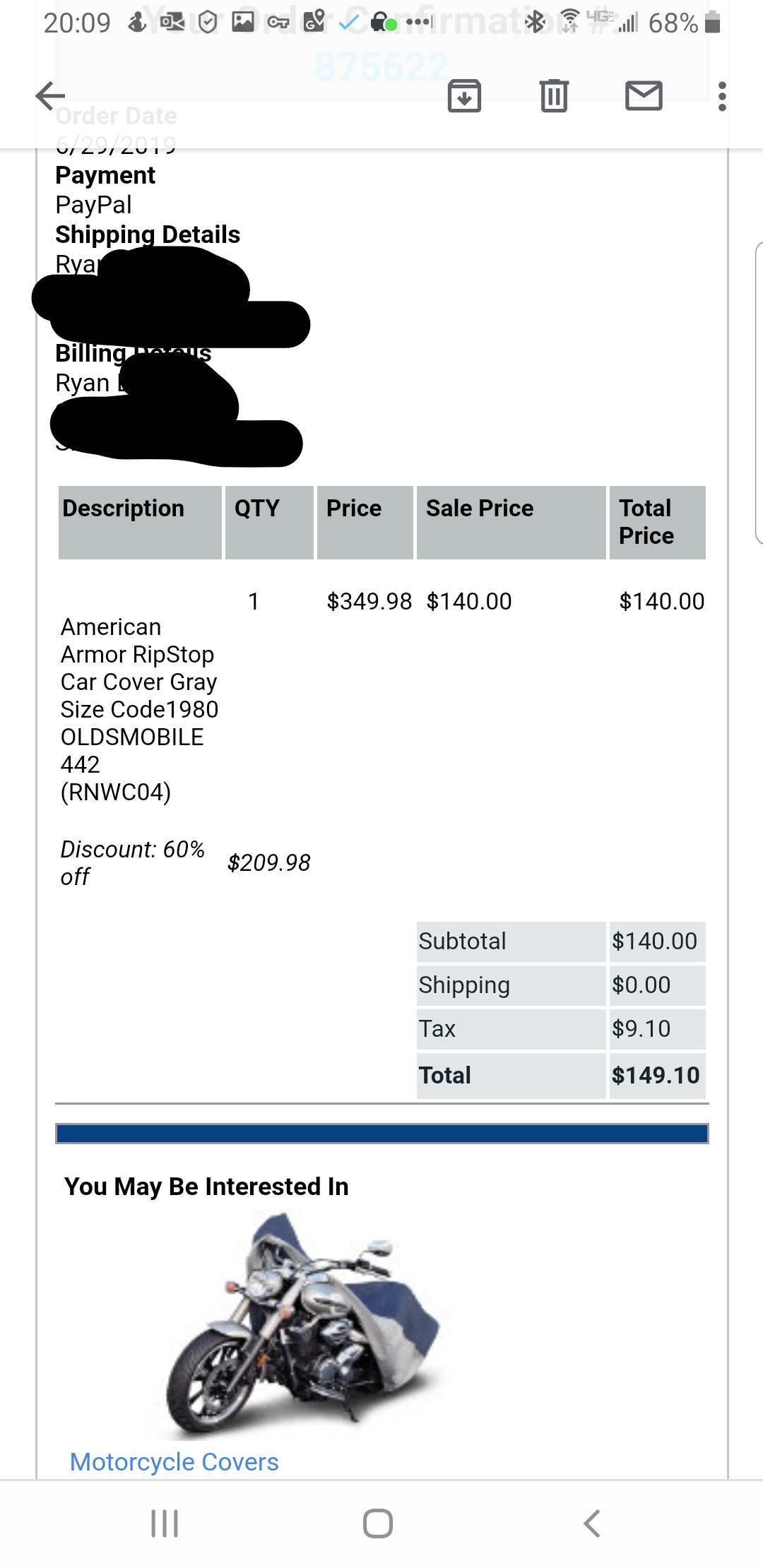Tap the back arrow in the email toolbar
This screenshot has height=1568, width=763.
click(x=50, y=96)
